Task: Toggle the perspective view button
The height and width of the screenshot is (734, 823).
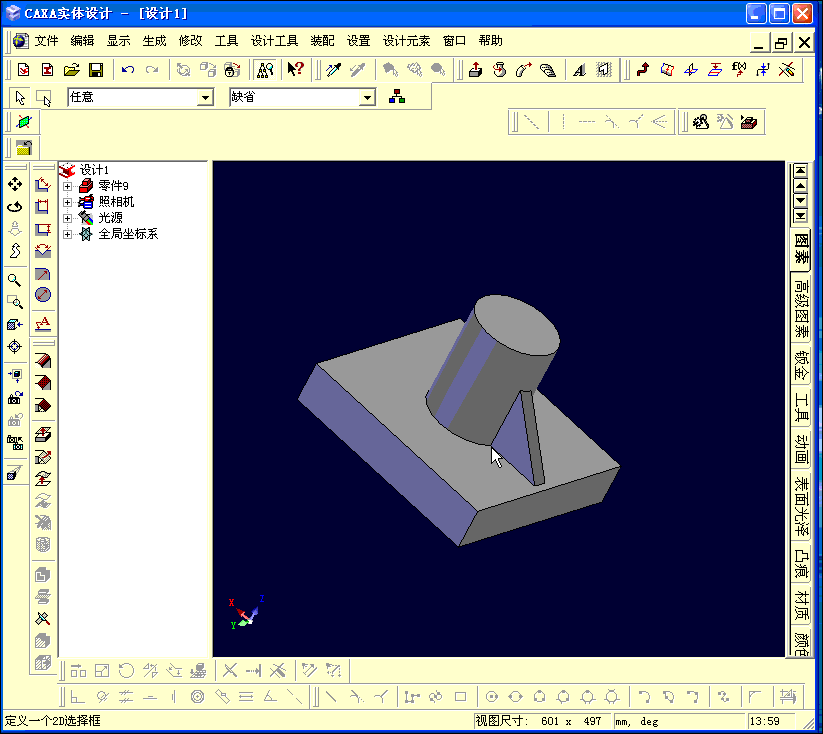Action: [15, 474]
